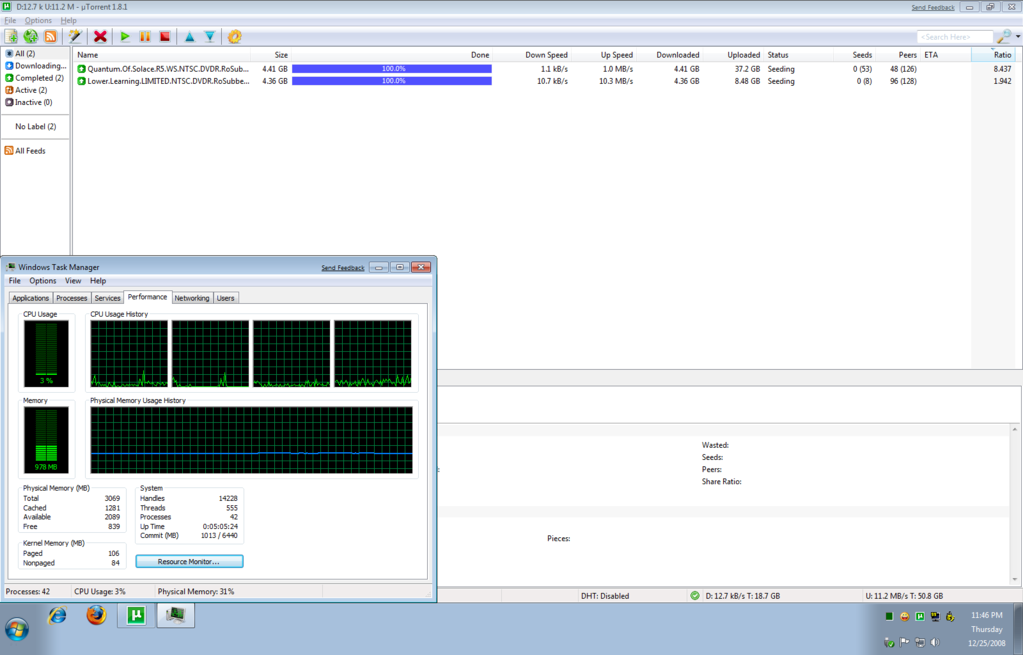
Task: Click the smiley messenger tray icon
Action: click(x=905, y=617)
